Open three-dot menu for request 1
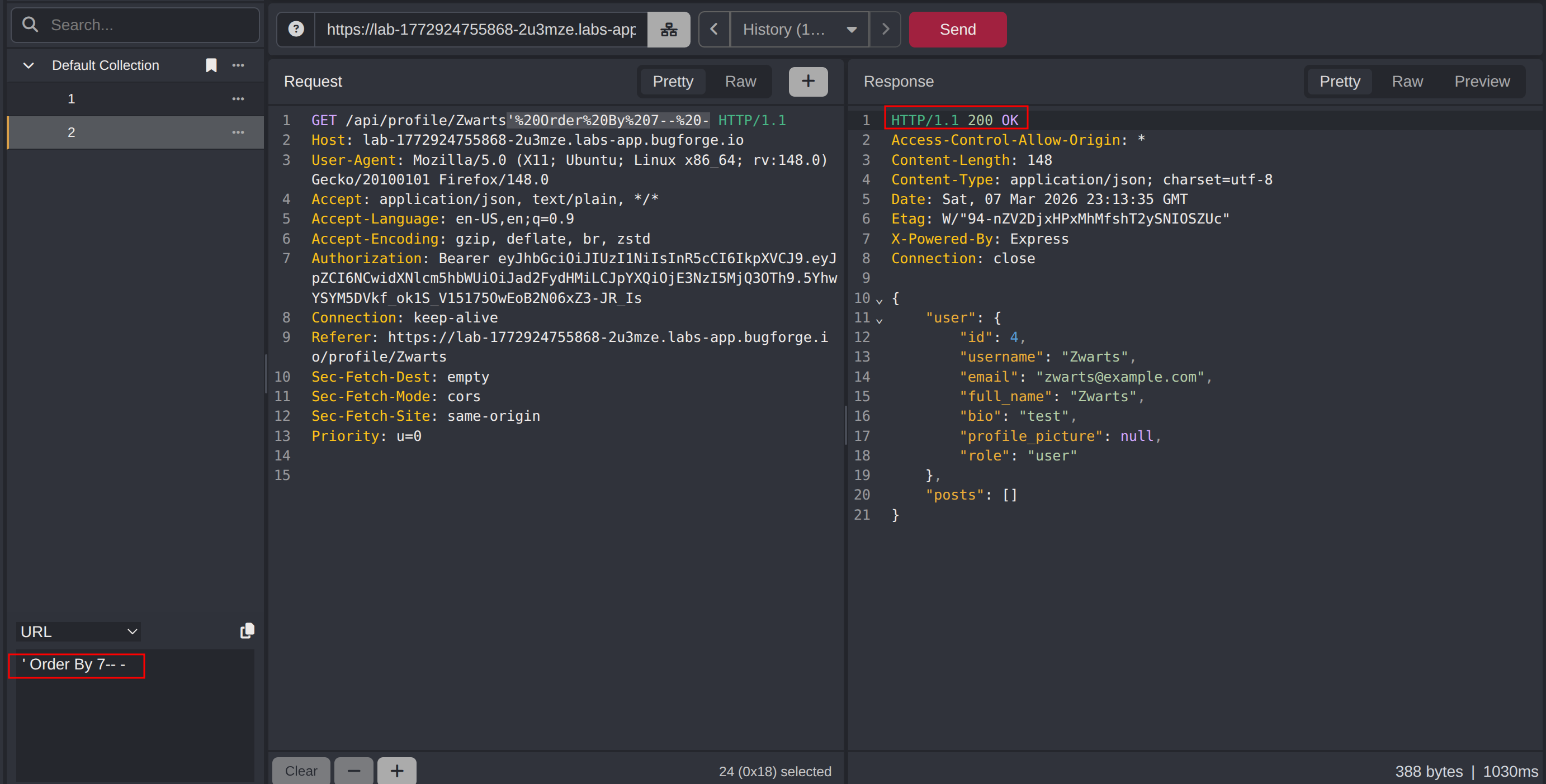 pos(238,98)
